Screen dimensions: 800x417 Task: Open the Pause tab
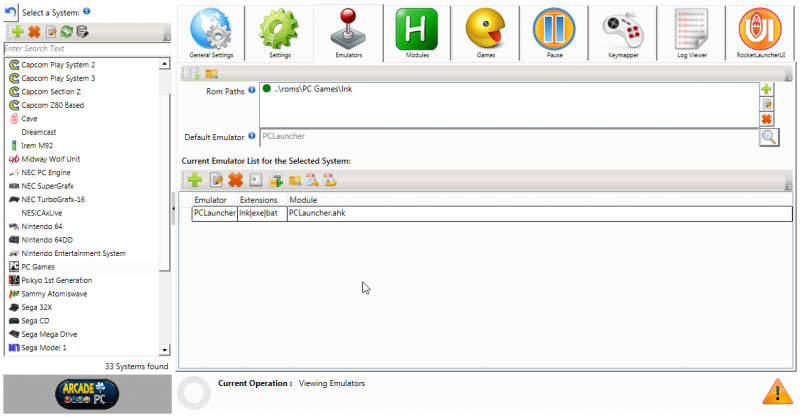tap(554, 33)
